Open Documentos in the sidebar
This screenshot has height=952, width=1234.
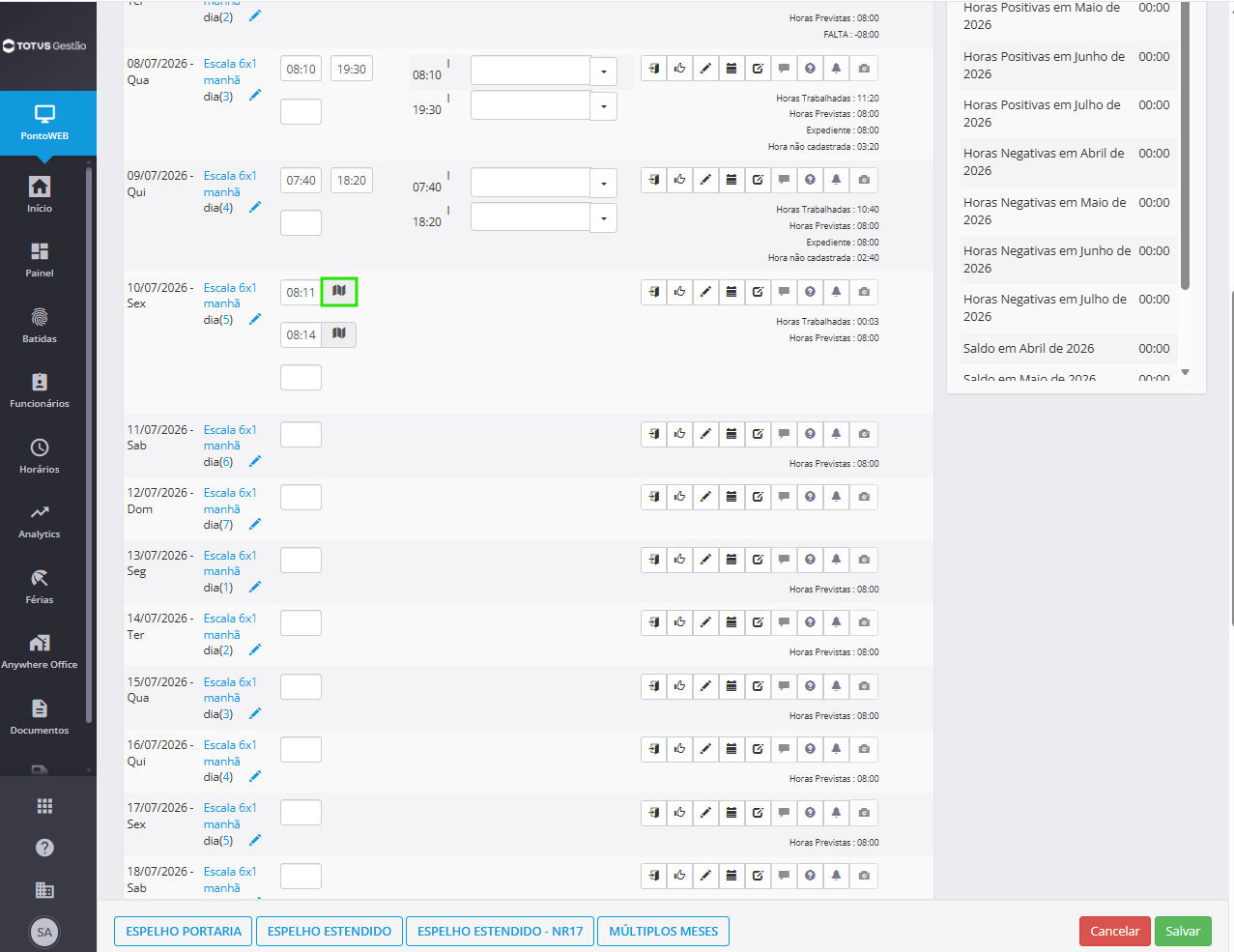tap(40, 717)
